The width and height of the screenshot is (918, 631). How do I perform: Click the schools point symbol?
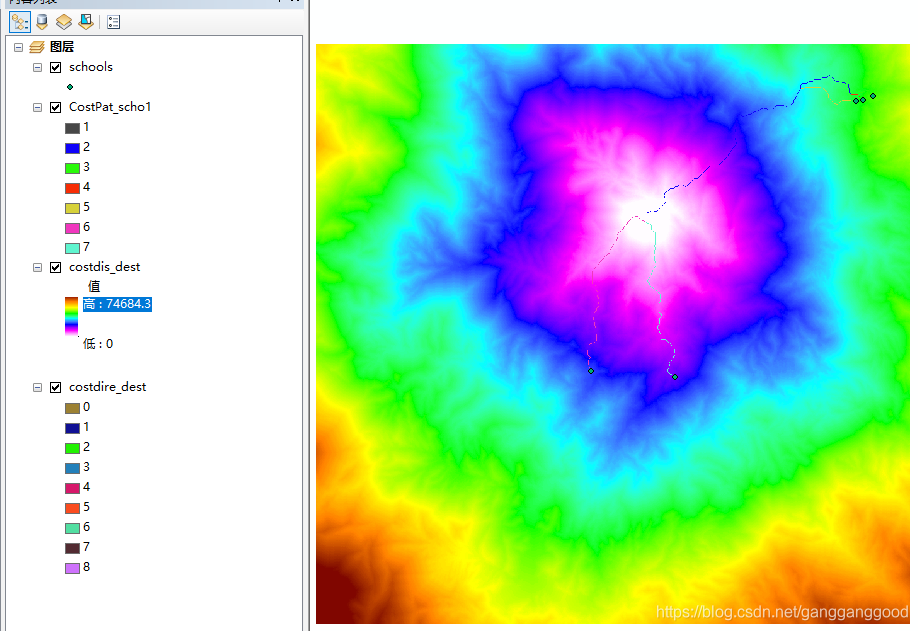tap(70, 87)
